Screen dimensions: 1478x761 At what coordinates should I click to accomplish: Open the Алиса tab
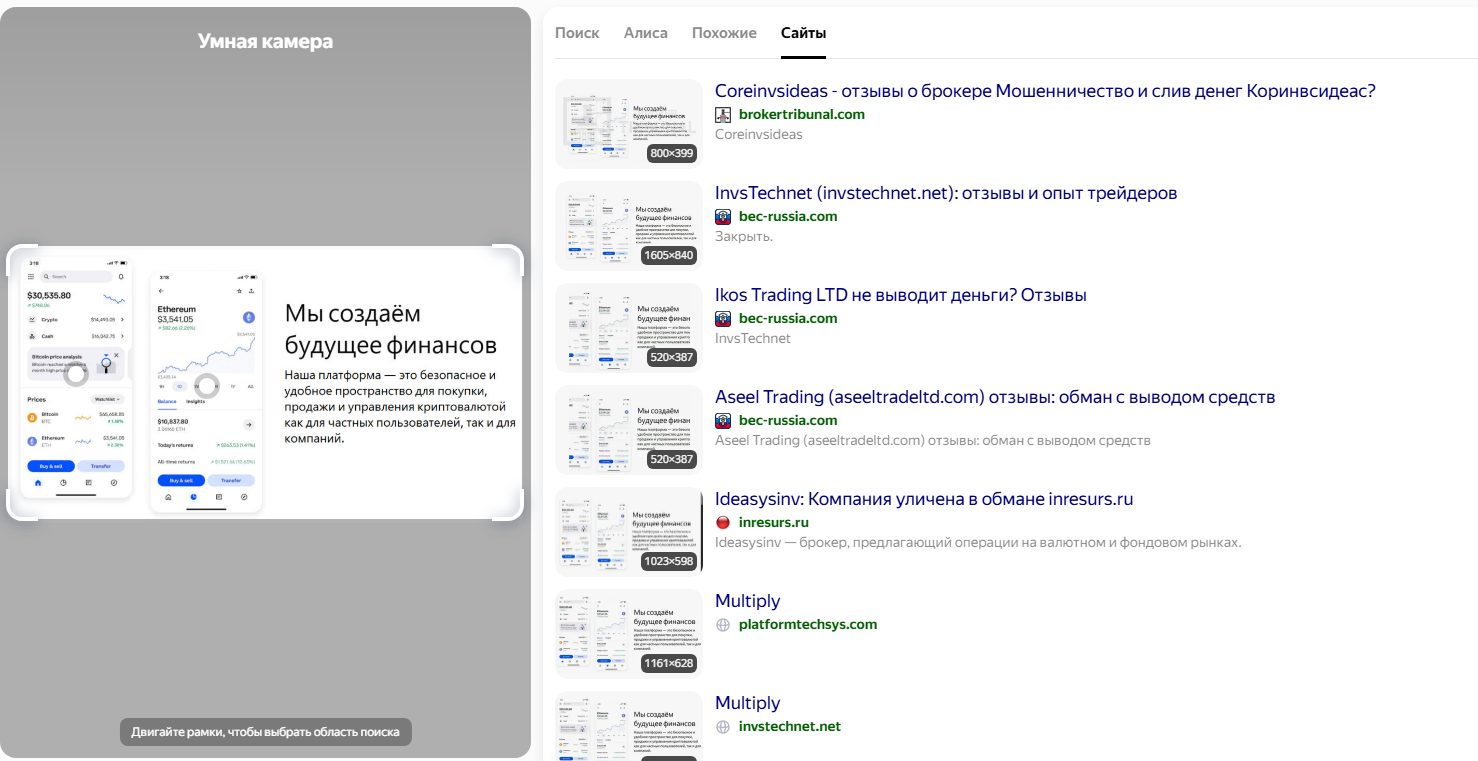pos(645,33)
